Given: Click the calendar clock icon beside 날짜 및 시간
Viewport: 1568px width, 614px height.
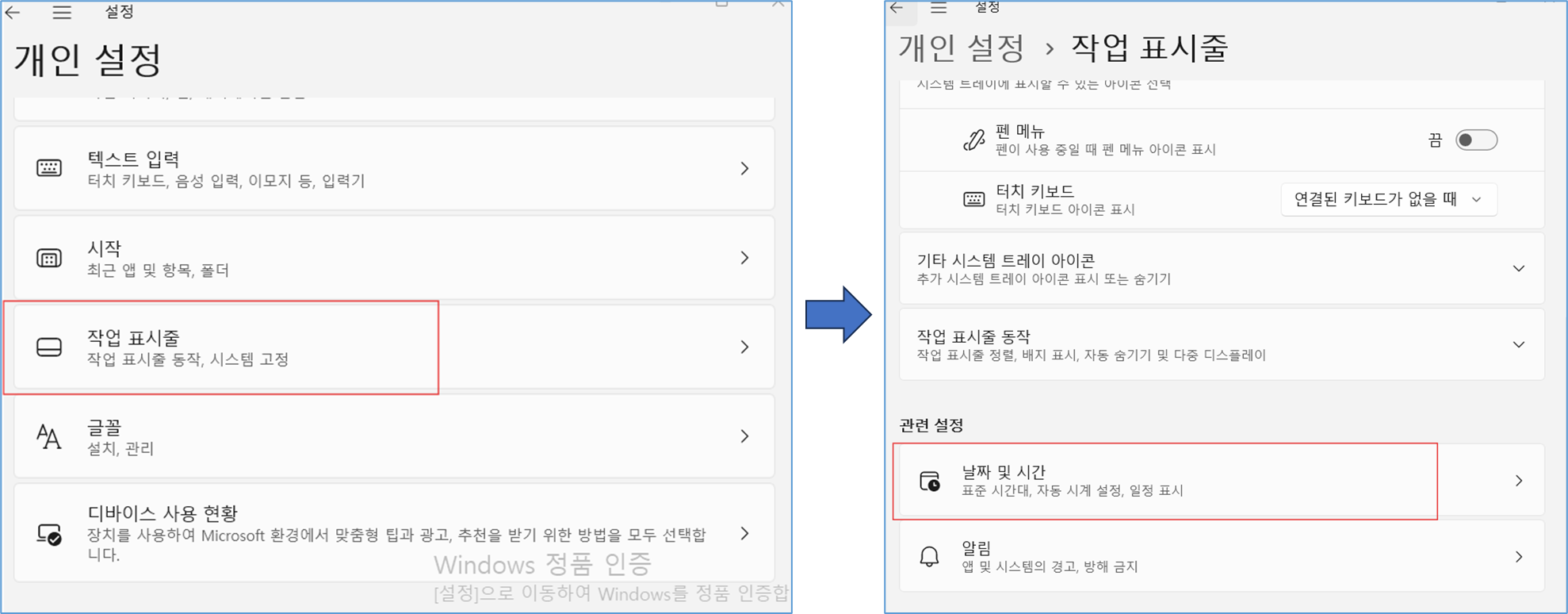Looking at the screenshot, I should pyautogui.click(x=929, y=481).
